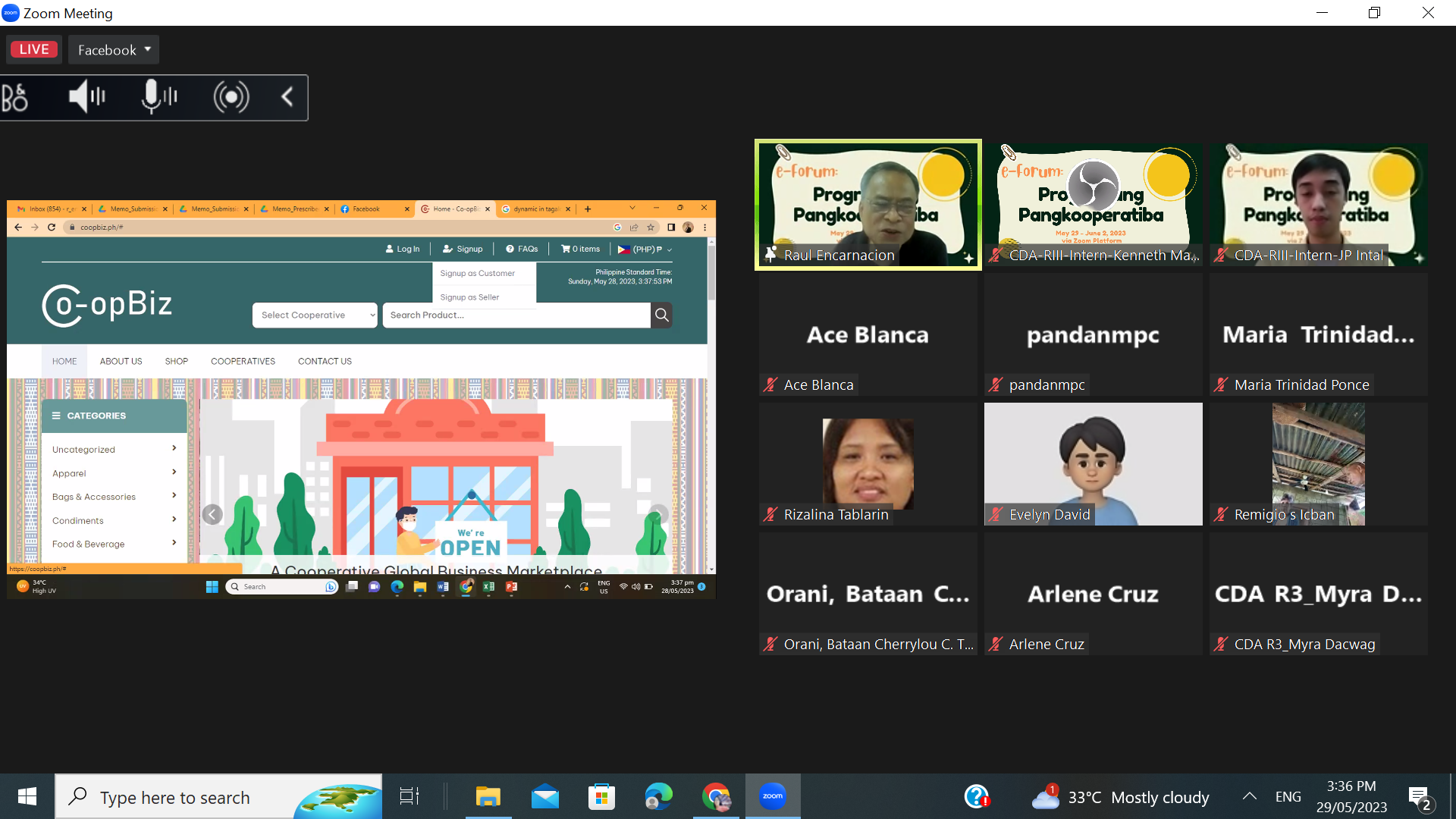Open the (PHP) currency dropdown
The height and width of the screenshot is (819, 1456).
(x=645, y=249)
